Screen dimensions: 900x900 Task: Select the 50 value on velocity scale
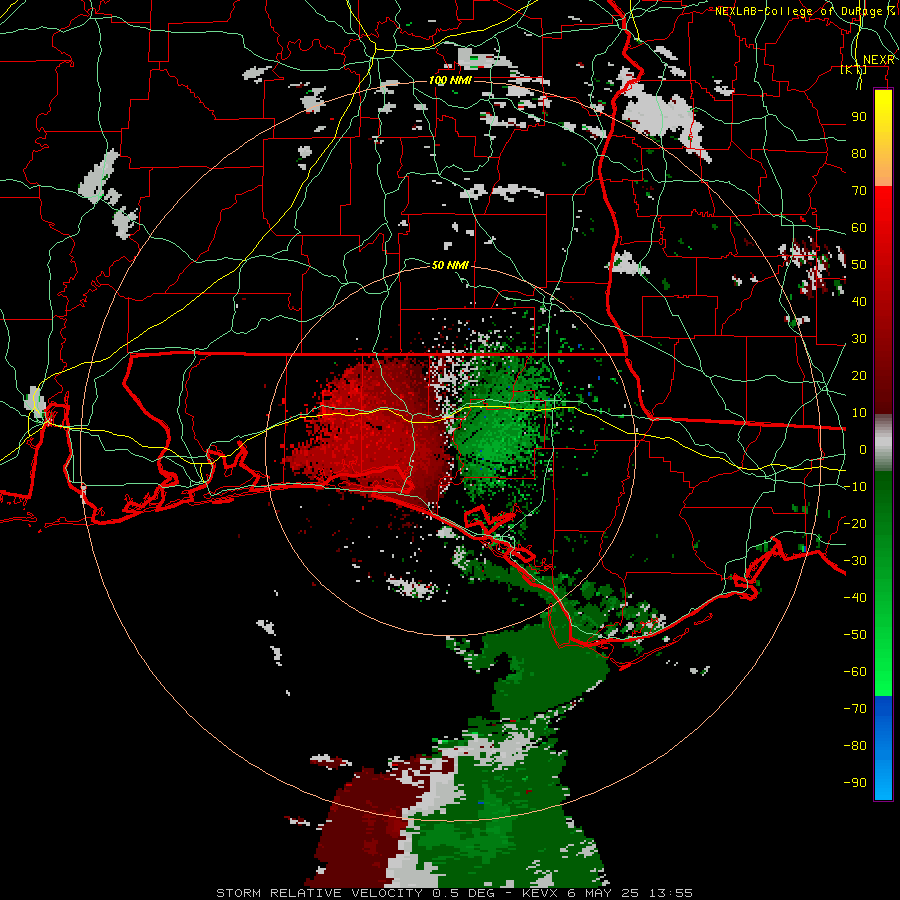click(x=859, y=265)
